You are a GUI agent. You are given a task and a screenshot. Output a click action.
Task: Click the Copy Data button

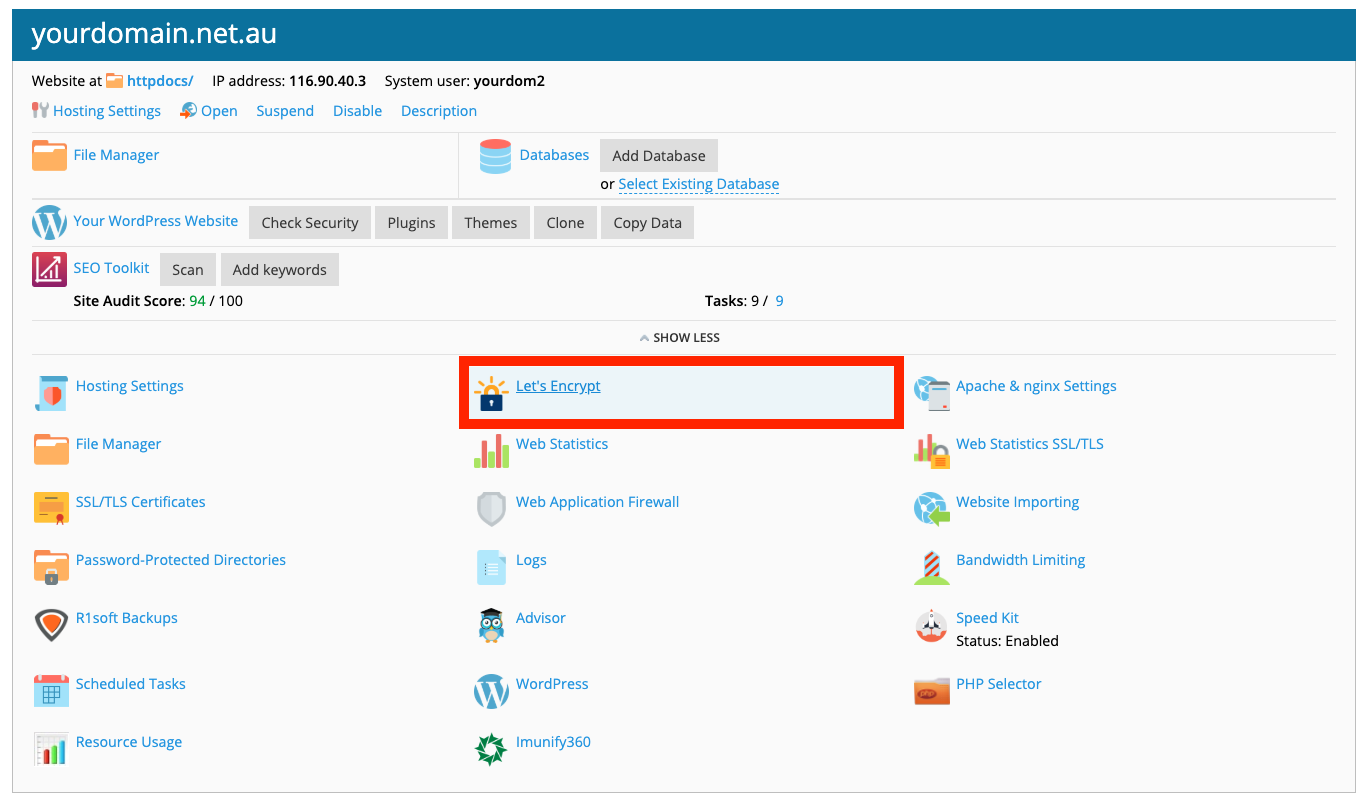pos(647,223)
